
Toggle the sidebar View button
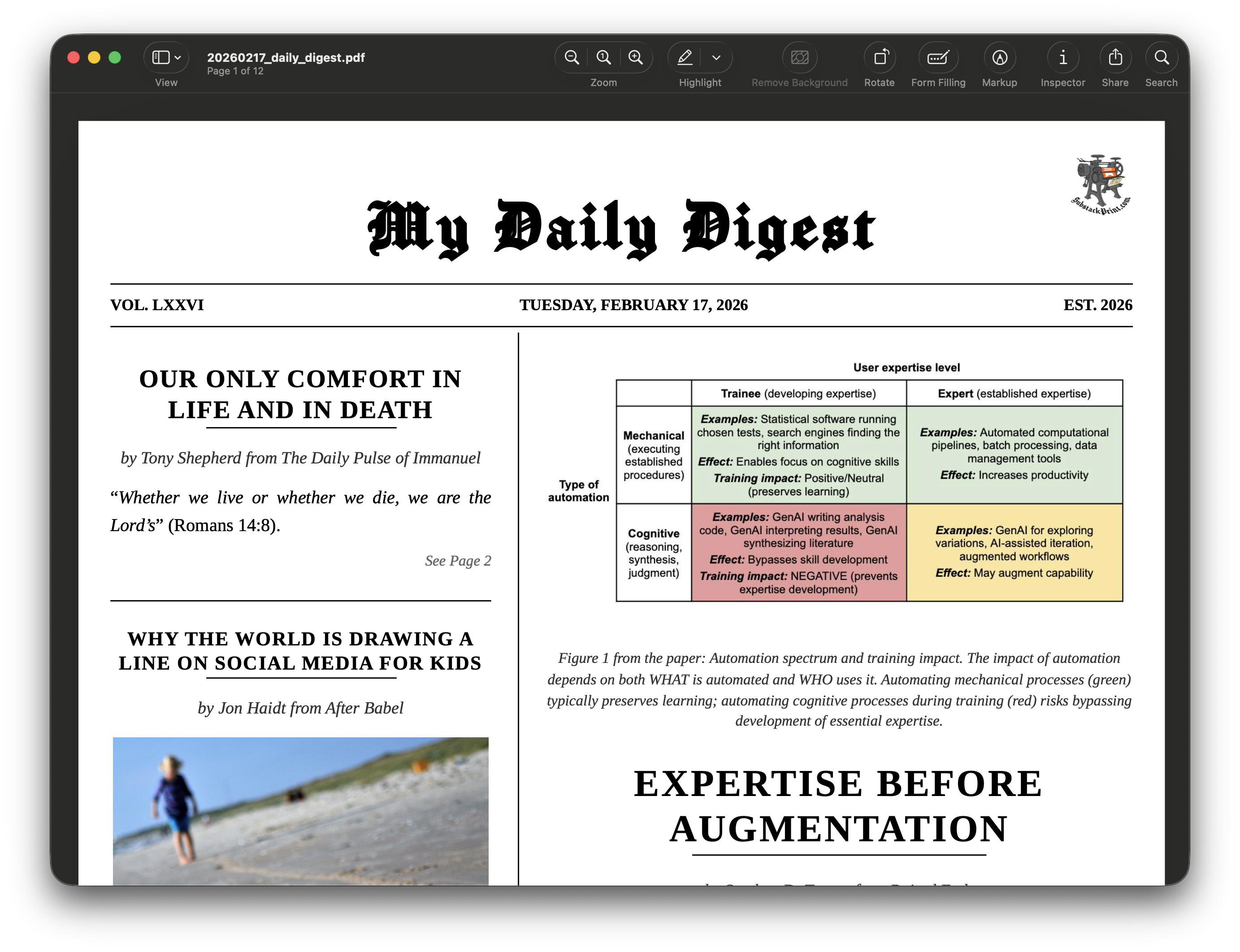161,57
